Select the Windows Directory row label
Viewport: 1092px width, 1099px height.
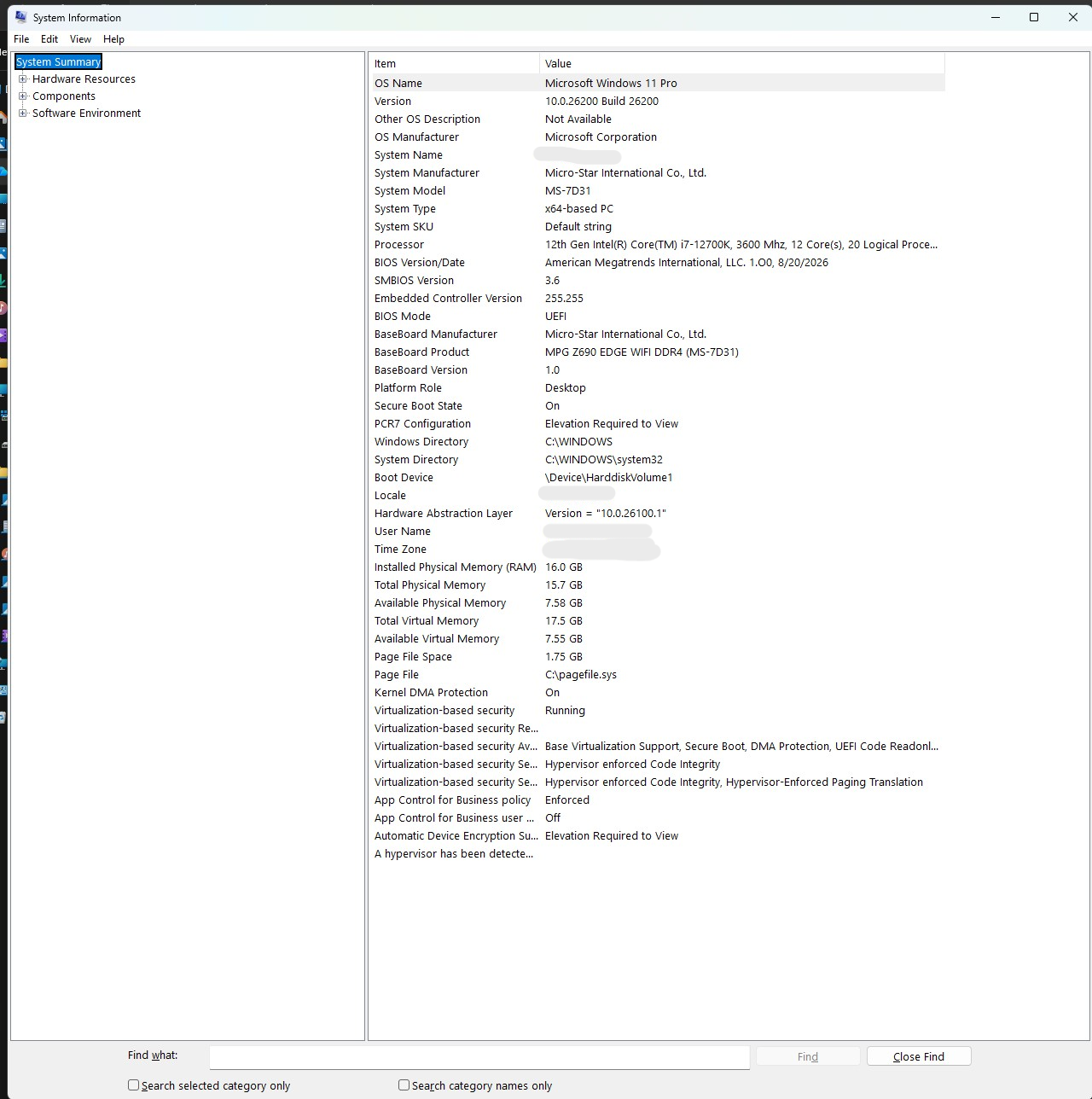point(421,442)
